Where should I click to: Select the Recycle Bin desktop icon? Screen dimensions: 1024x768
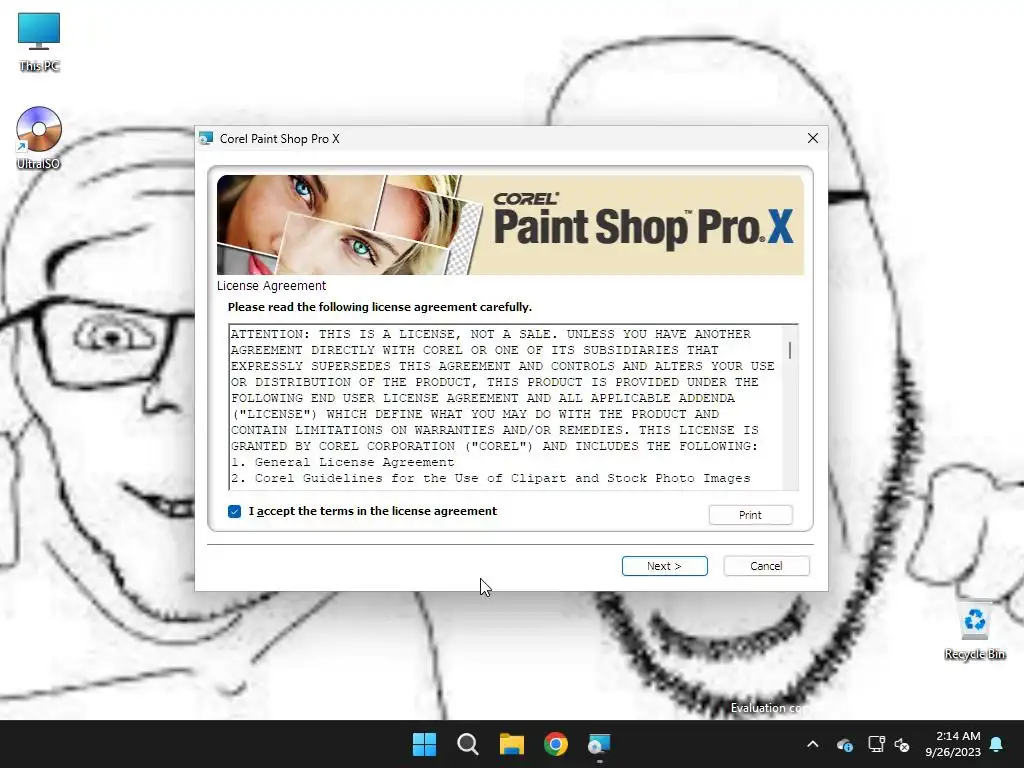974,632
